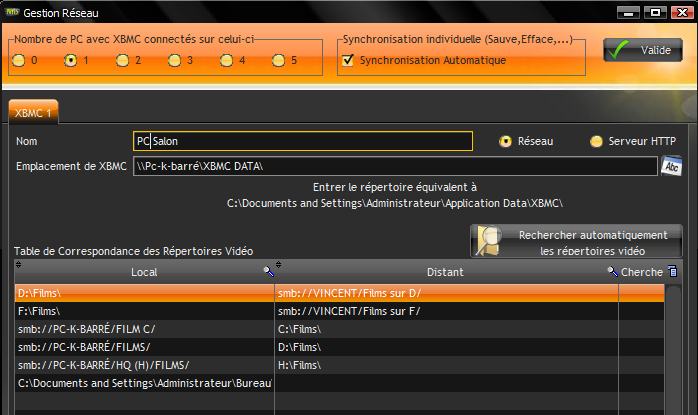Image resolution: width=698 pixels, height=415 pixels.
Task: Click the Abc icon beside XBMC path
Action: pyautogui.click(x=672, y=166)
